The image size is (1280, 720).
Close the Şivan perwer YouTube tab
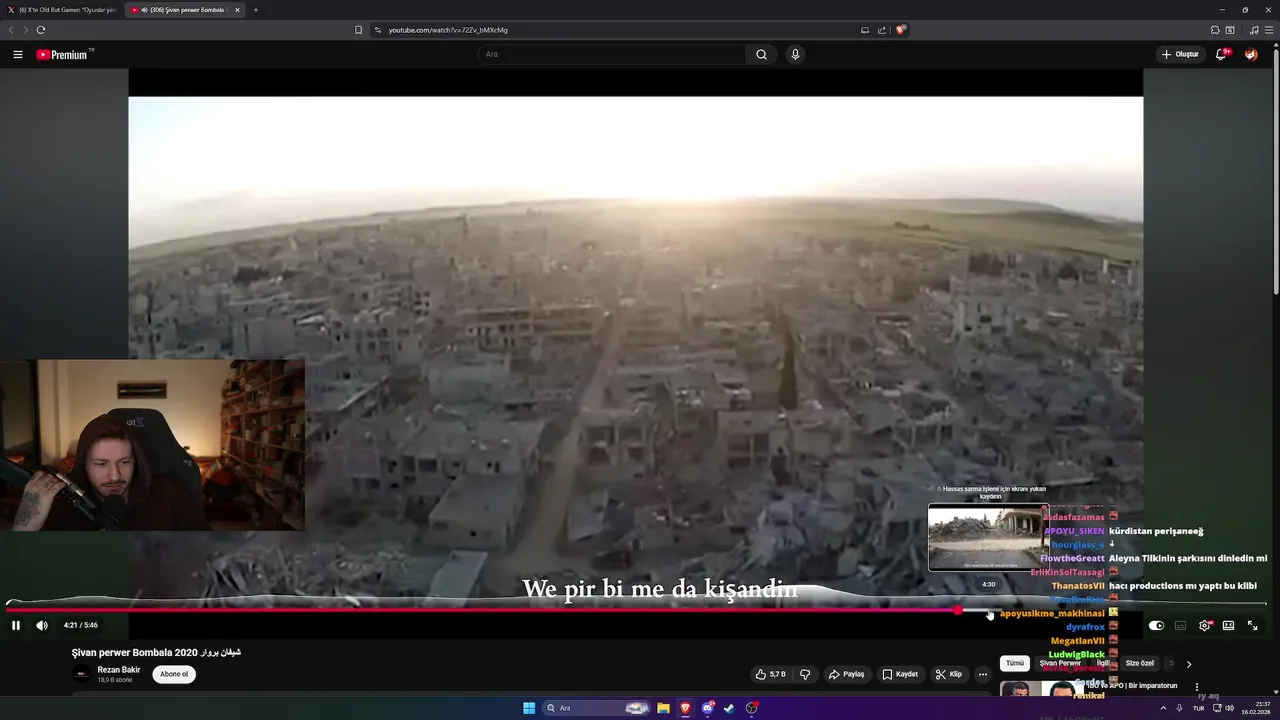click(237, 10)
